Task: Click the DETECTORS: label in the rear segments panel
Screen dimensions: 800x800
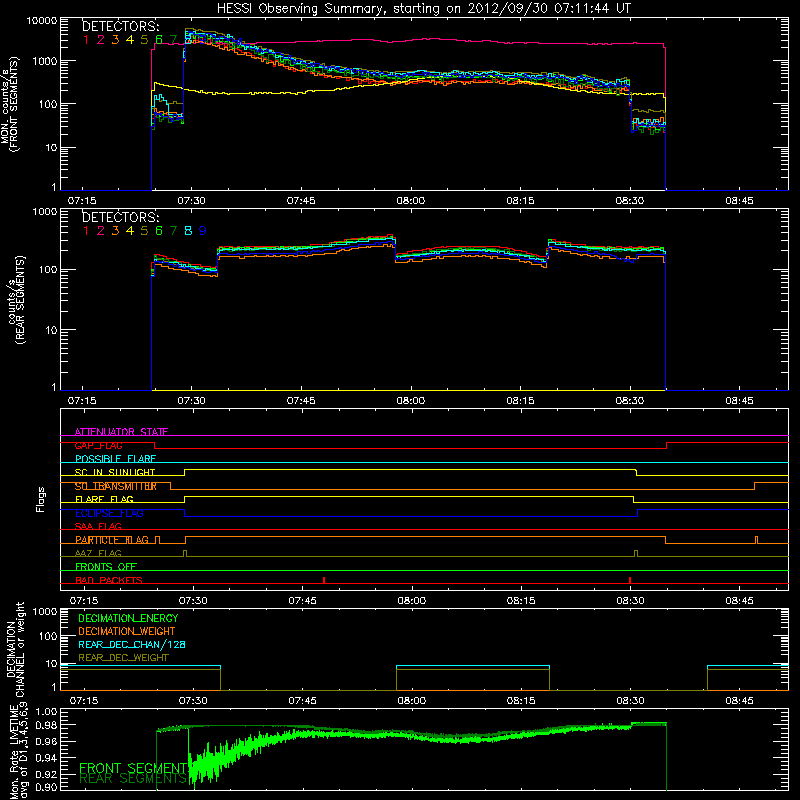Action: [120, 217]
